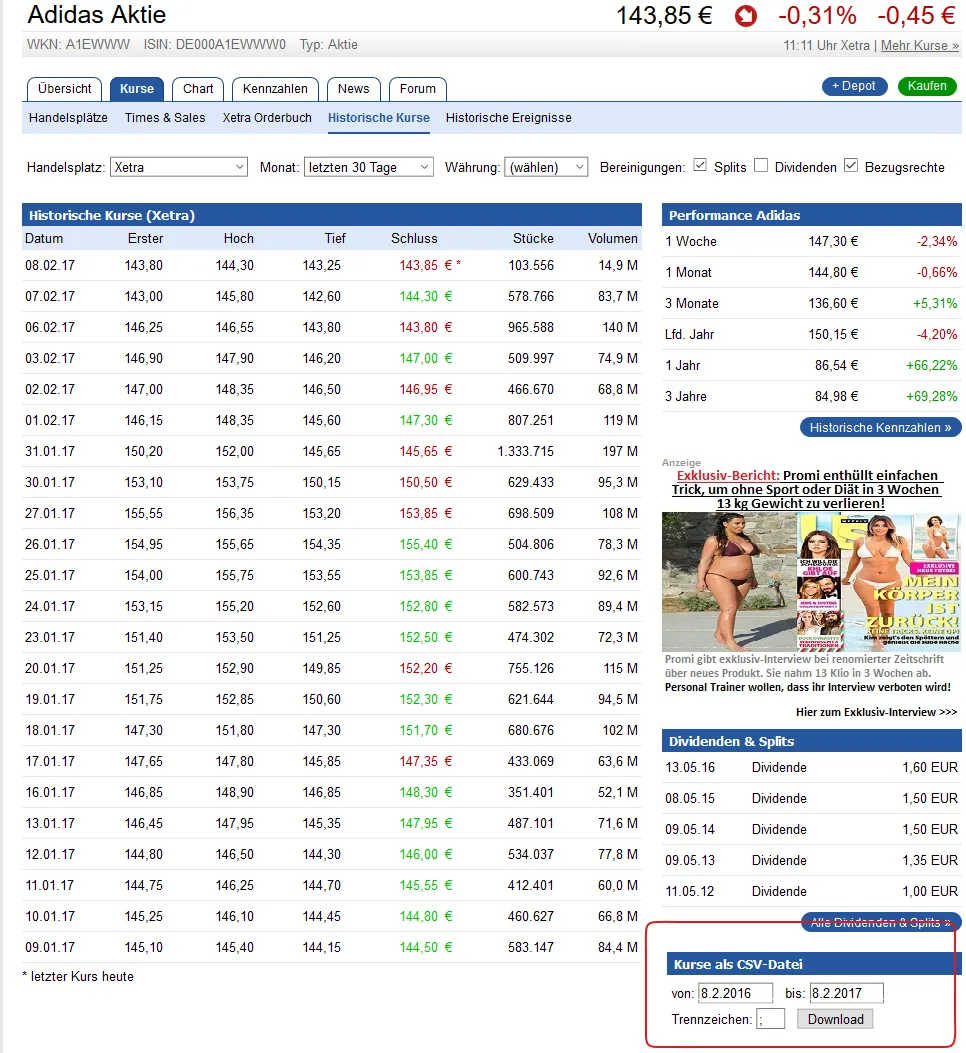
Task: Click the Tief column header
Action: click(335, 238)
